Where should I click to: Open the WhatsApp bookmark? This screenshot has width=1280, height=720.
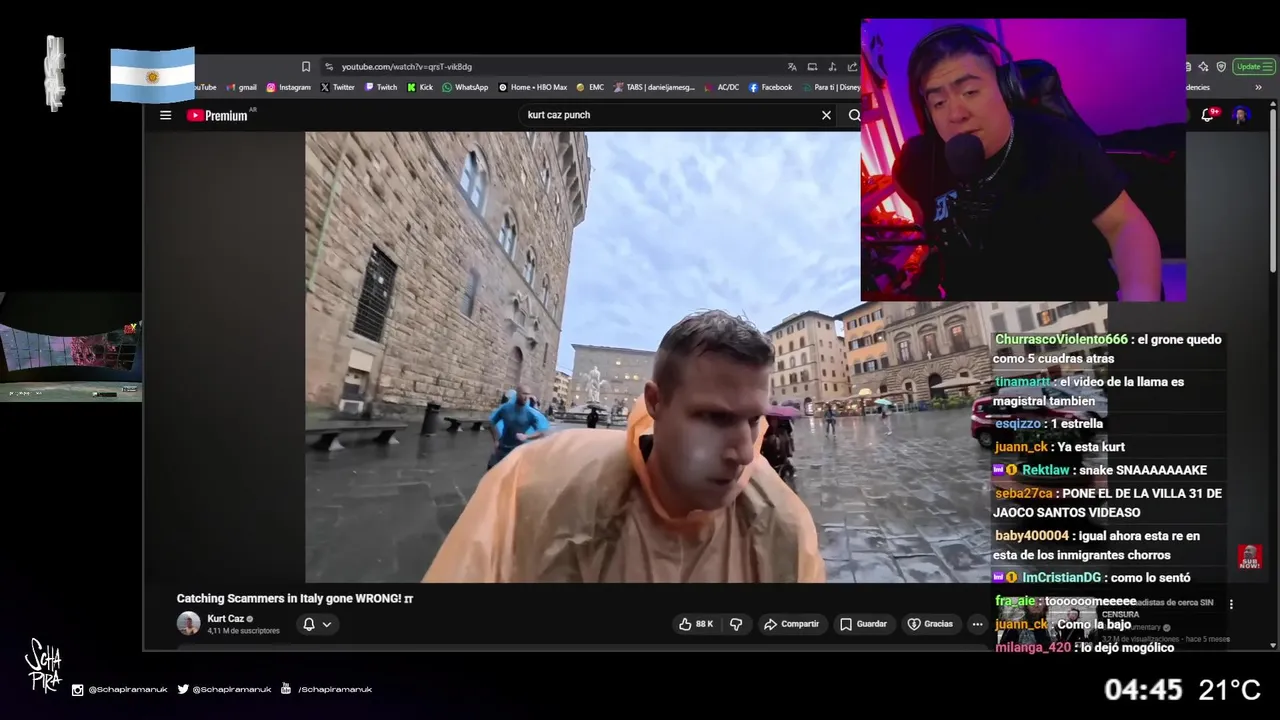click(x=465, y=87)
